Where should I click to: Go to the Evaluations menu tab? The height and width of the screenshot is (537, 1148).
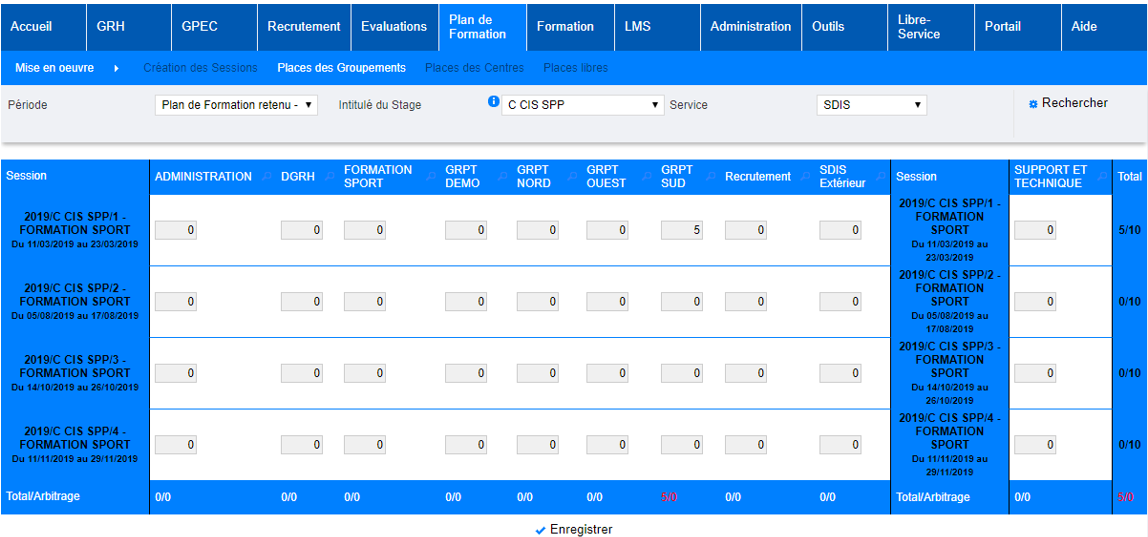pos(394,27)
